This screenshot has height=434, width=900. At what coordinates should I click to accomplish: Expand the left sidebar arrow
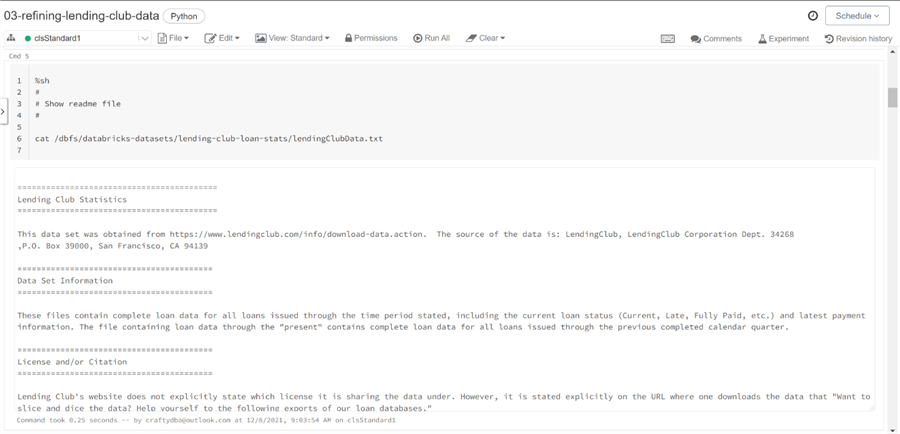pyautogui.click(x=3, y=111)
